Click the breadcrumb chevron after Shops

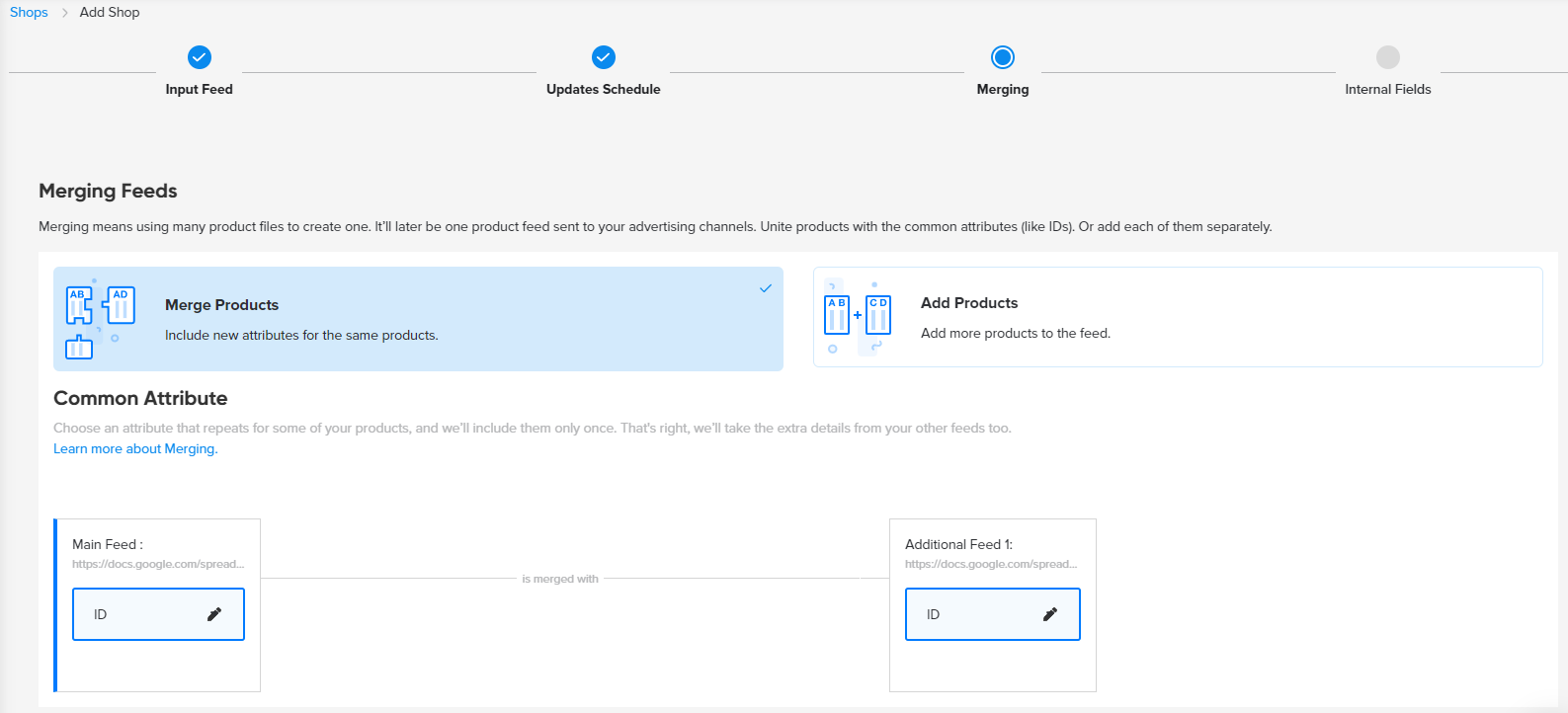point(64,13)
